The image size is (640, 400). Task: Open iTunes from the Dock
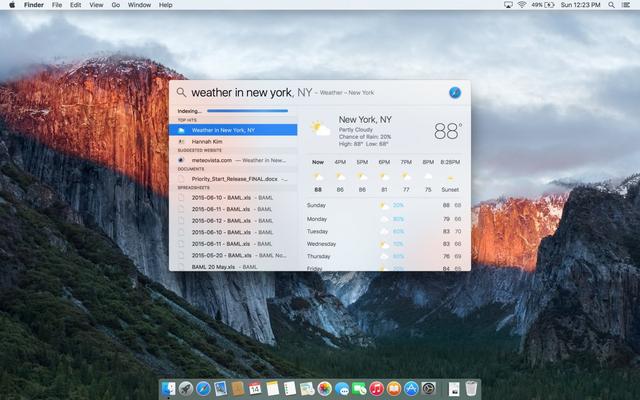(376, 388)
